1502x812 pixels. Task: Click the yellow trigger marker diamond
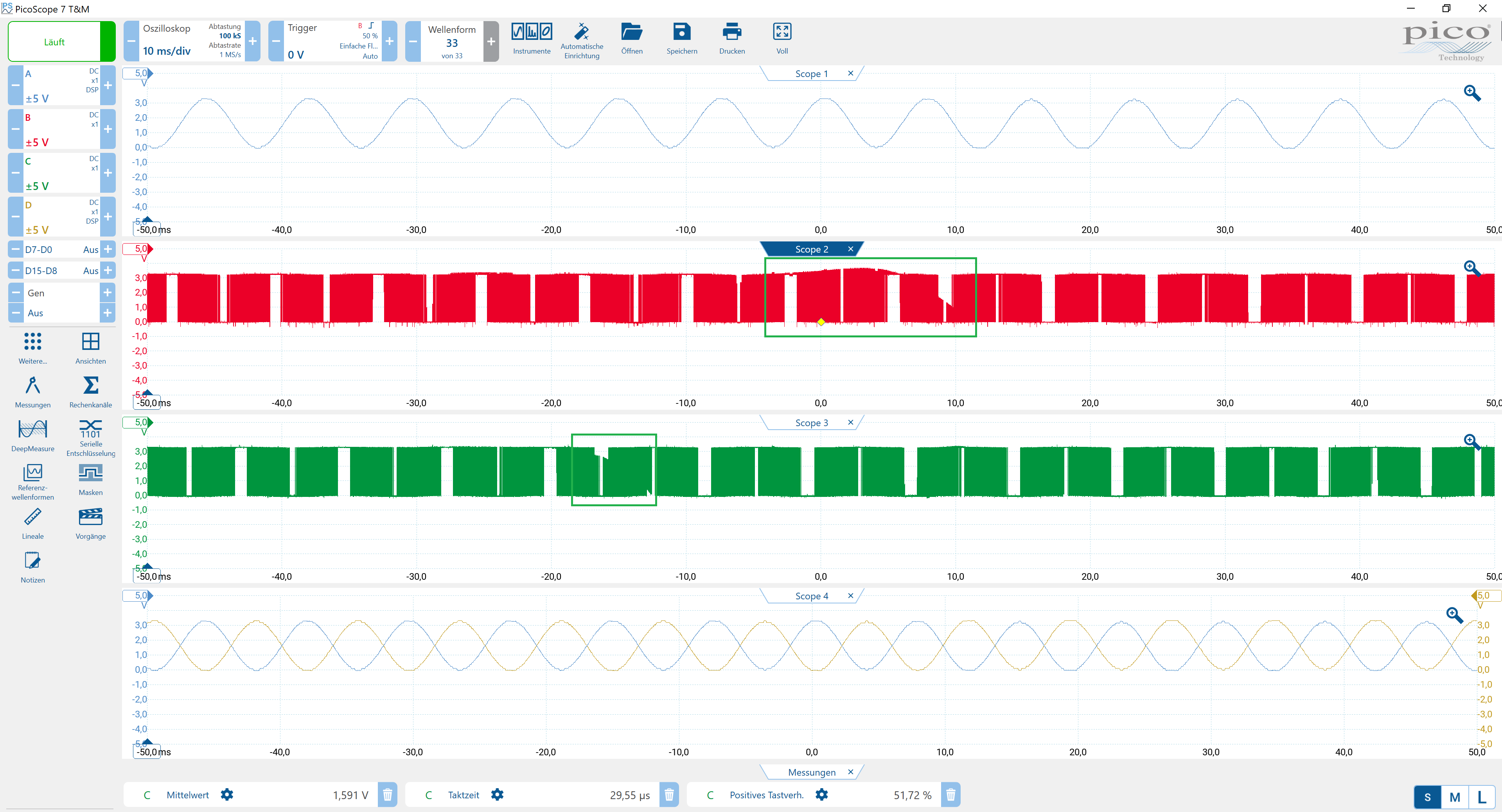[x=820, y=322]
